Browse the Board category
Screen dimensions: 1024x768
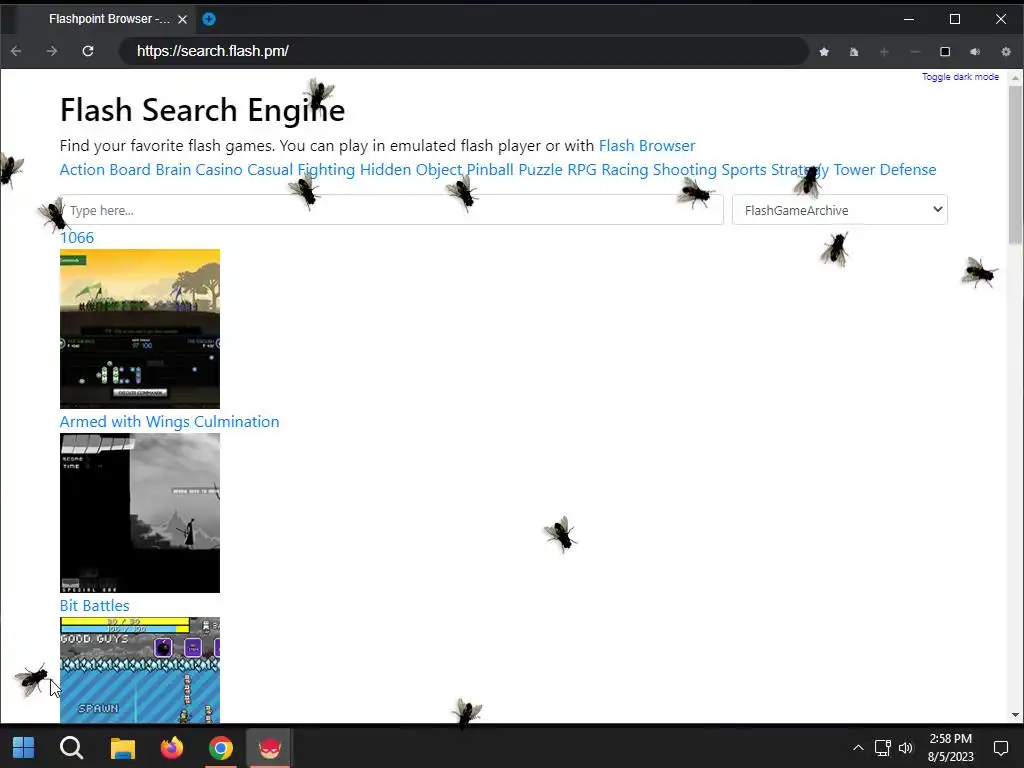130,170
